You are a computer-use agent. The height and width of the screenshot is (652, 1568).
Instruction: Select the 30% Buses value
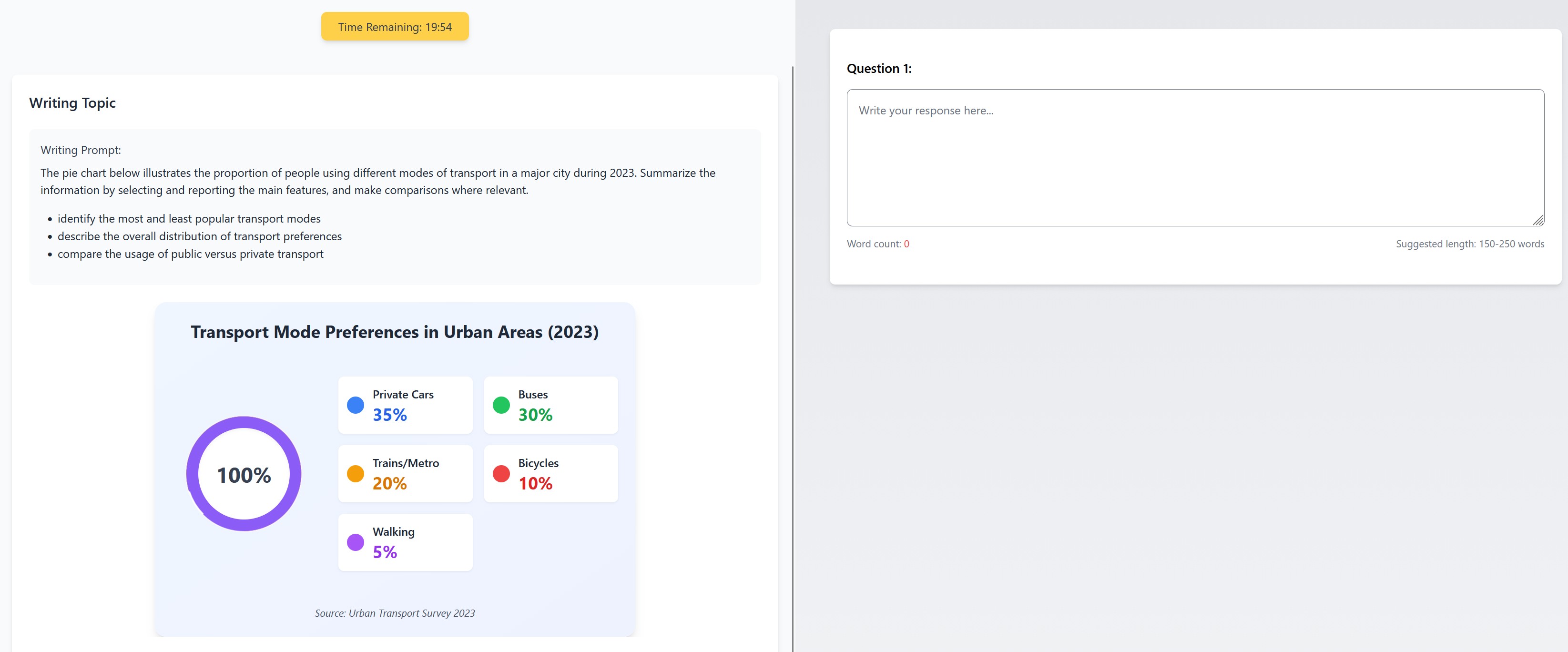click(x=535, y=415)
